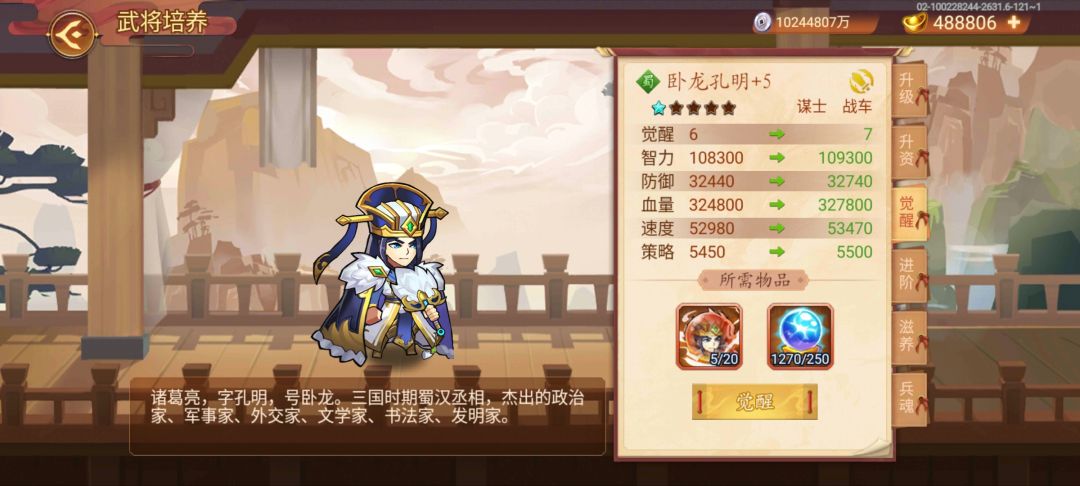Open the 升资 tab
Viewport: 1080px width, 486px height.
tap(909, 150)
